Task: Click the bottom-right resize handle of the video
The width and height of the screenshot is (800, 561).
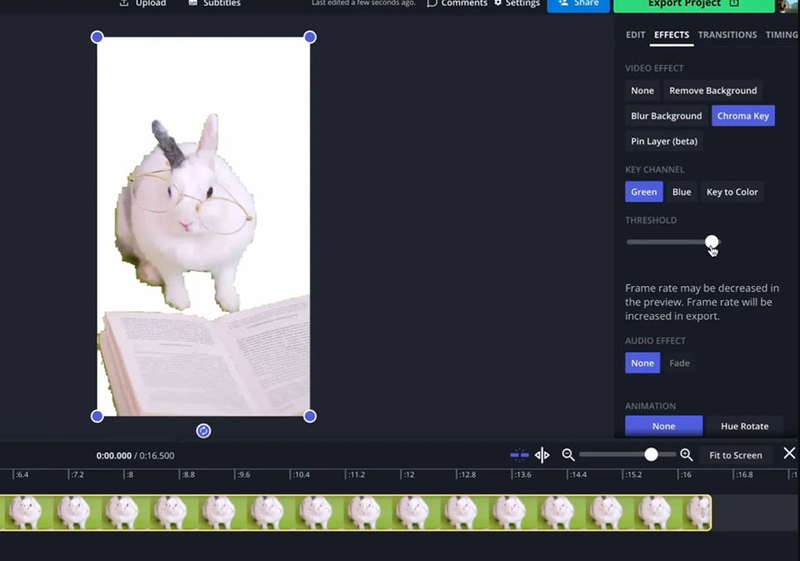Action: pos(310,416)
